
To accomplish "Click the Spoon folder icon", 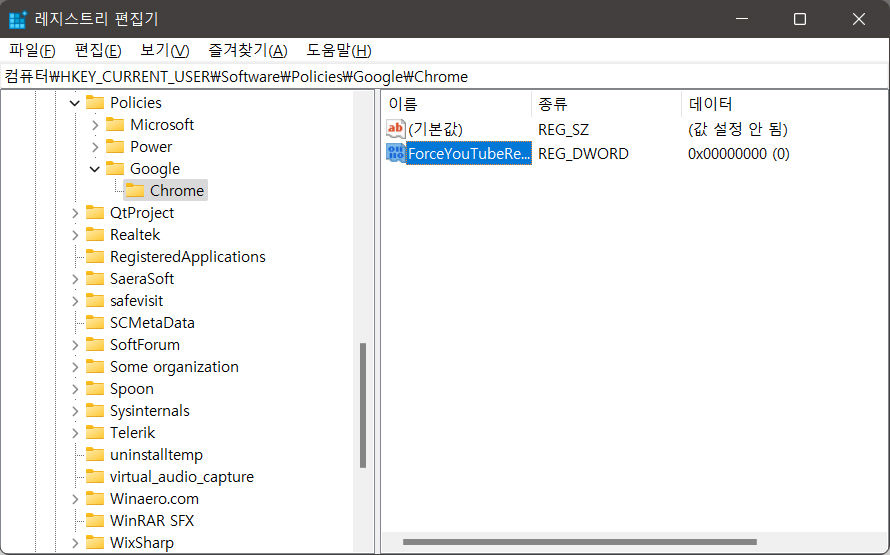I will [x=95, y=389].
